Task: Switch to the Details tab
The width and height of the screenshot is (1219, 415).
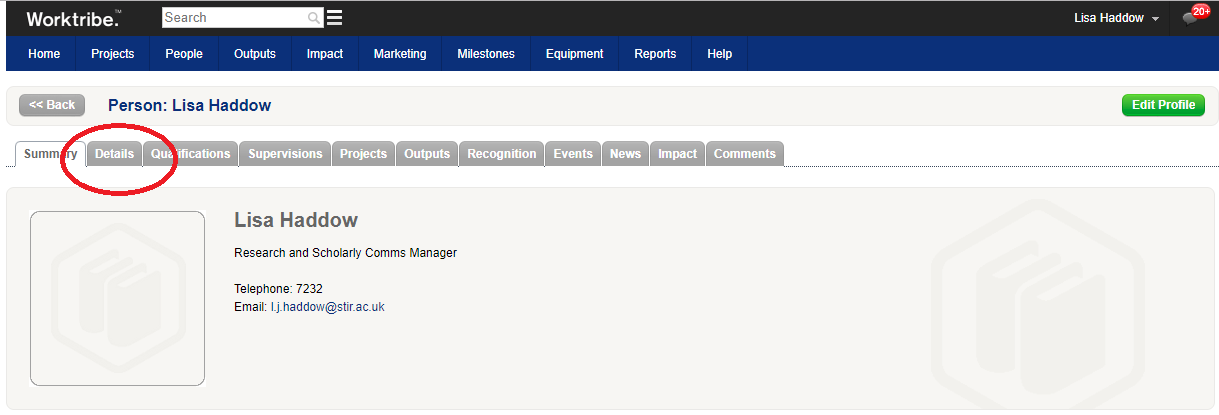Action: click(x=114, y=154)
